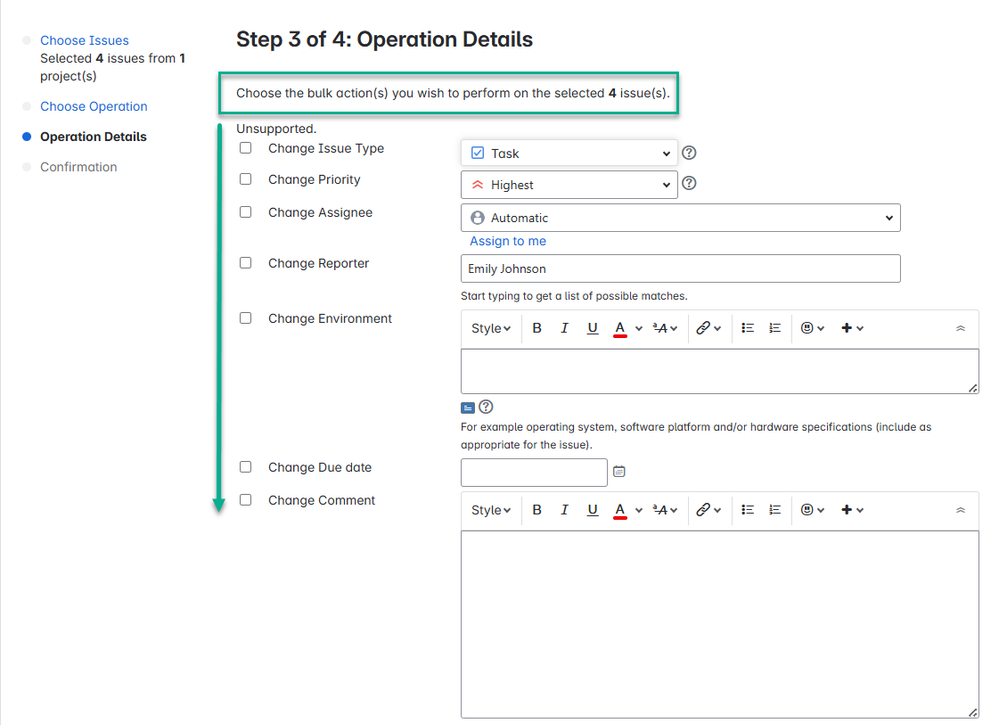Click the 'Change Reporter' label text
This screenshot has height=725, width=999.
[319, 263]
